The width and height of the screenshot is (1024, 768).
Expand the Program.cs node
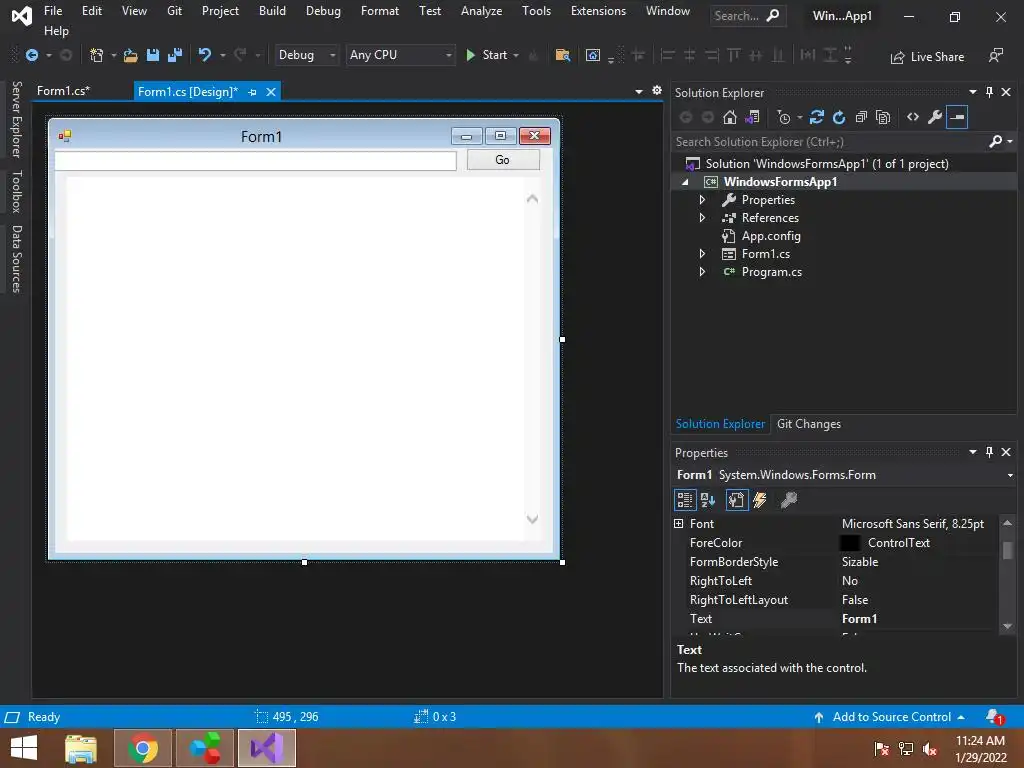click(x=702, y=272)
